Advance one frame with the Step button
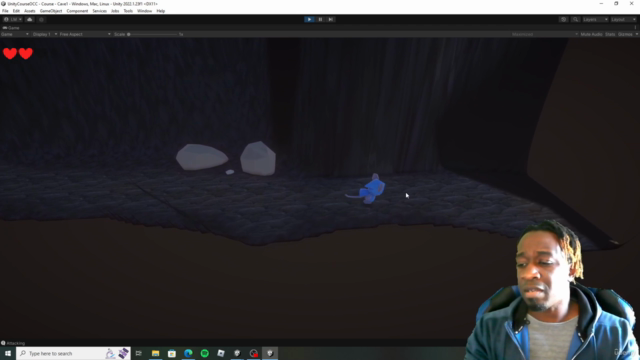The height and width of the screenshot is (360, 640). coord(331,19)
